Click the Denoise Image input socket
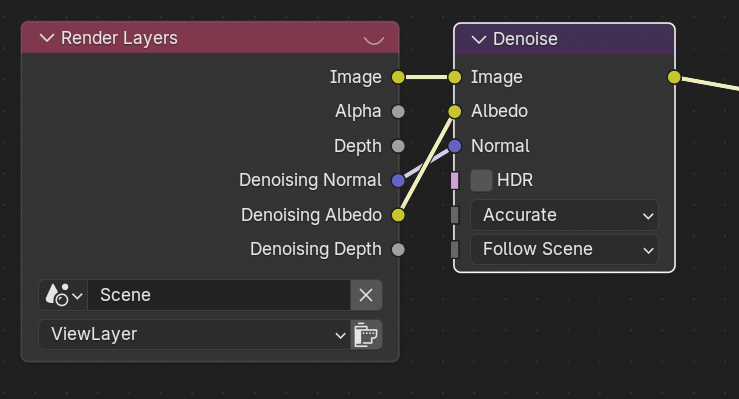Image resolution: width=739 pixels, height=399 pixels. pyautogui.click(x=454, y=77)
